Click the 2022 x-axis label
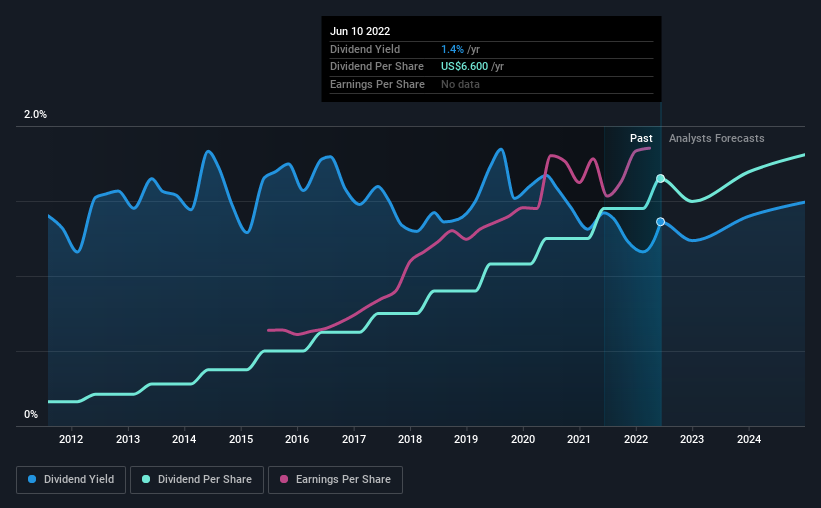This screenshot has height=508, width=821. [636, 439]
